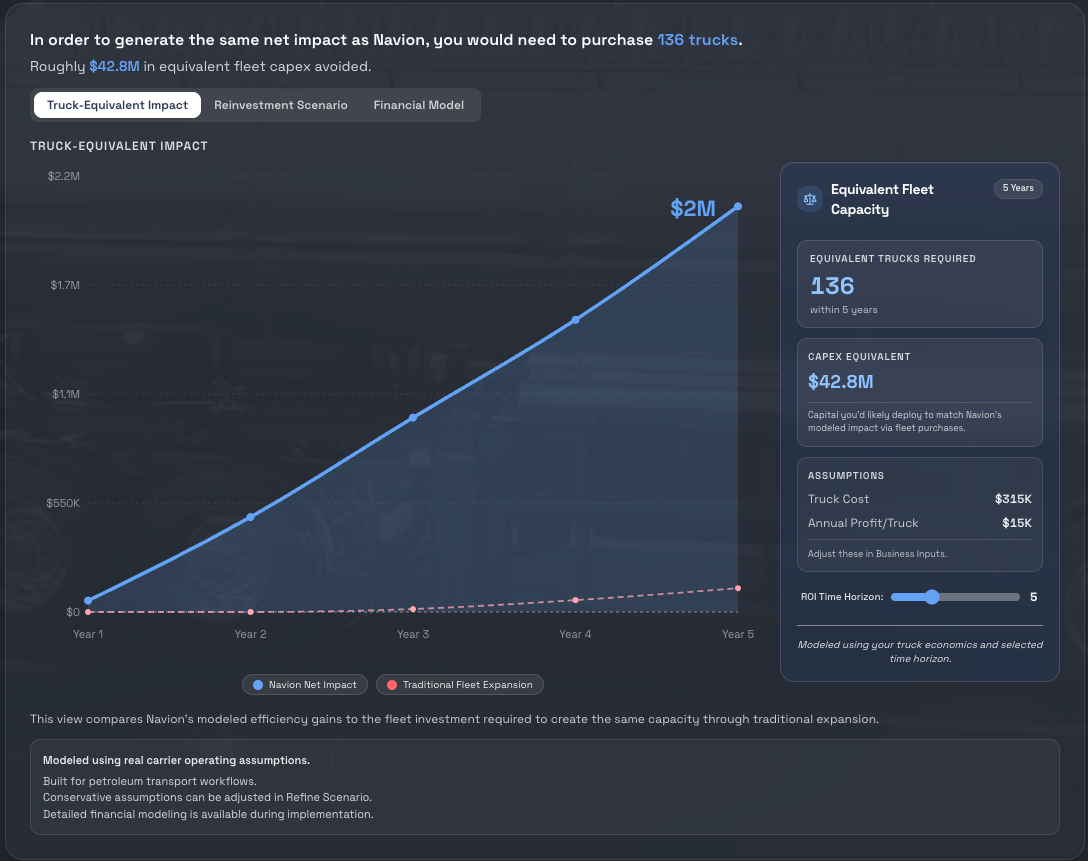The height and width of the screenshot is (861, 1088).
Task: Click the Year 1 x-axis label
Action: pos(88,634)
